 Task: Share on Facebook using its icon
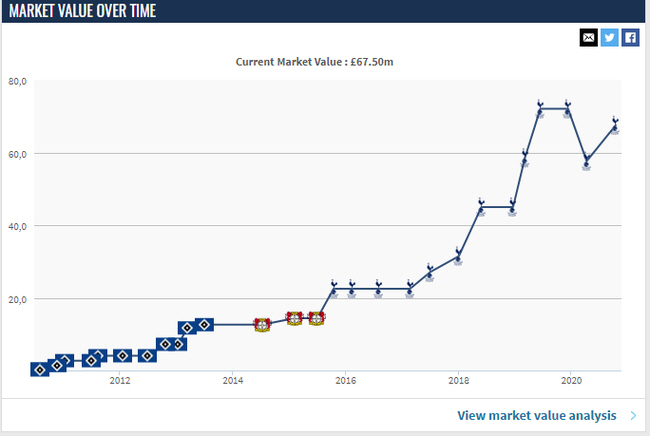[630, 37]
